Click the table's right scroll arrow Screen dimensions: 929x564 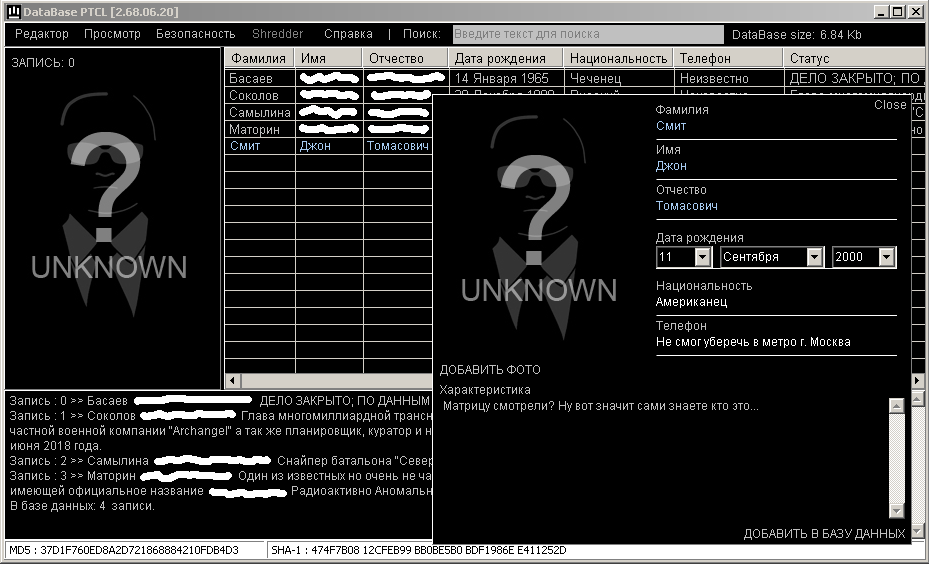coord(918,380)
